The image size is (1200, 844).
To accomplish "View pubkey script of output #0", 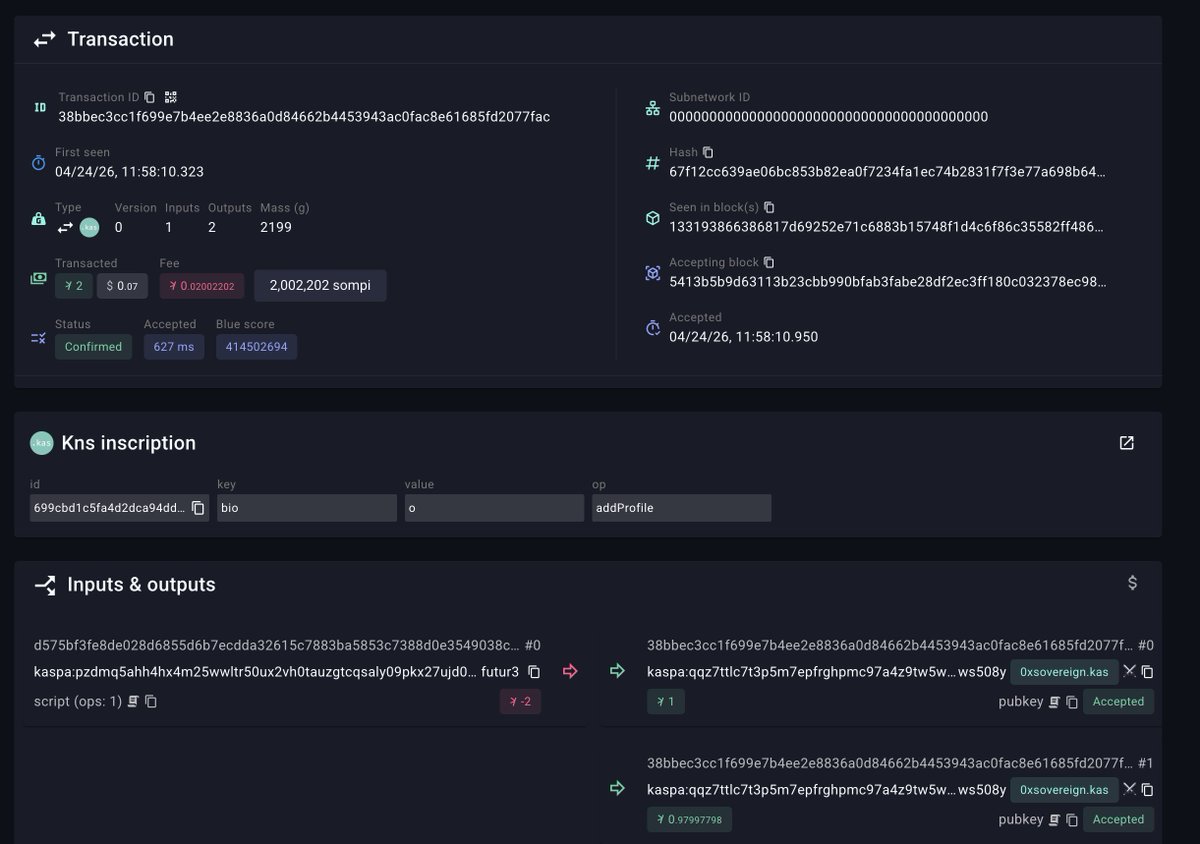I will tap(1053, 702).
